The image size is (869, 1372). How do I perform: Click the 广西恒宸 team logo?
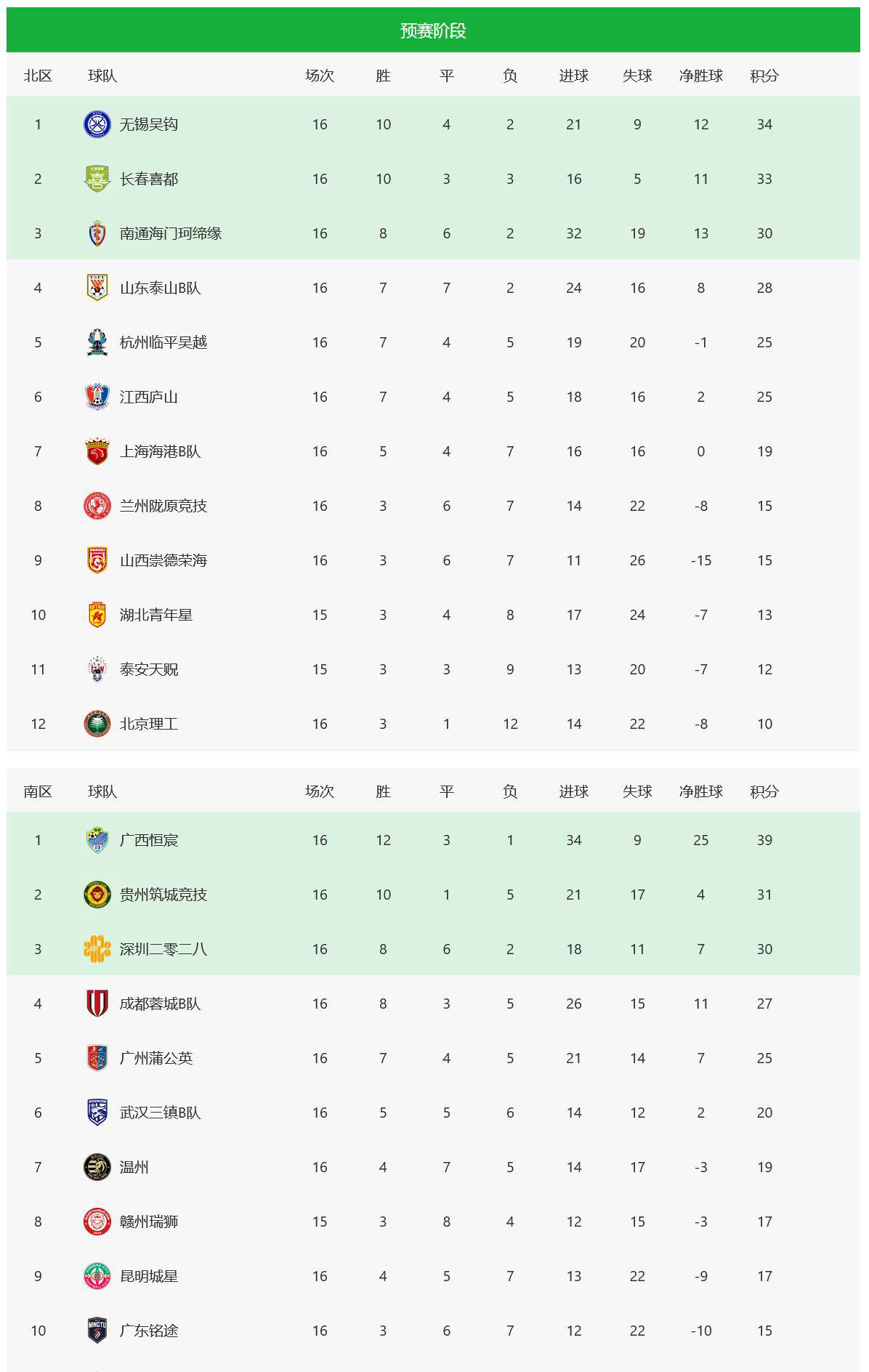97,840
